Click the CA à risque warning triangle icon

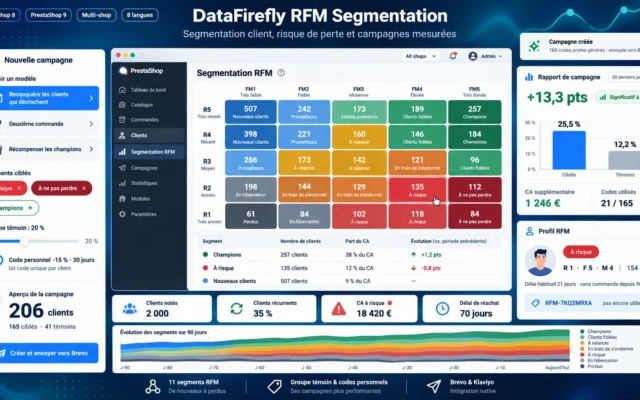(338, 309)
